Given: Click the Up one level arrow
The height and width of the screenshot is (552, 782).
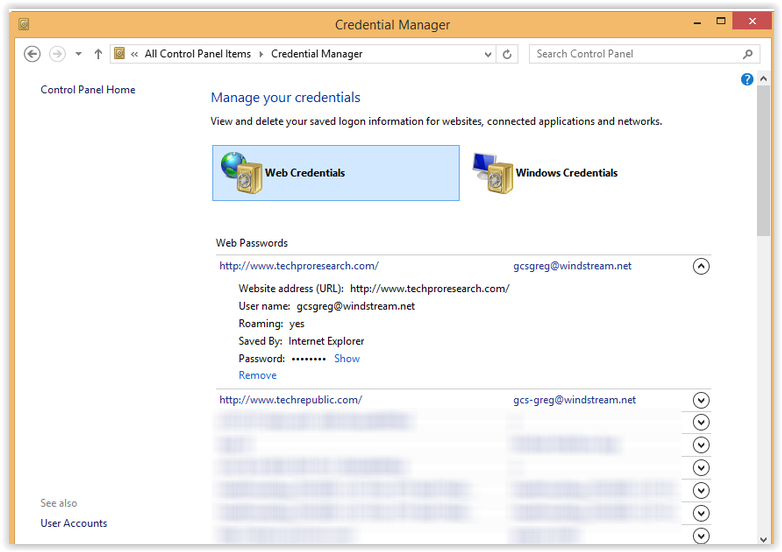Looking at the screenshot, I should (98, 54).
